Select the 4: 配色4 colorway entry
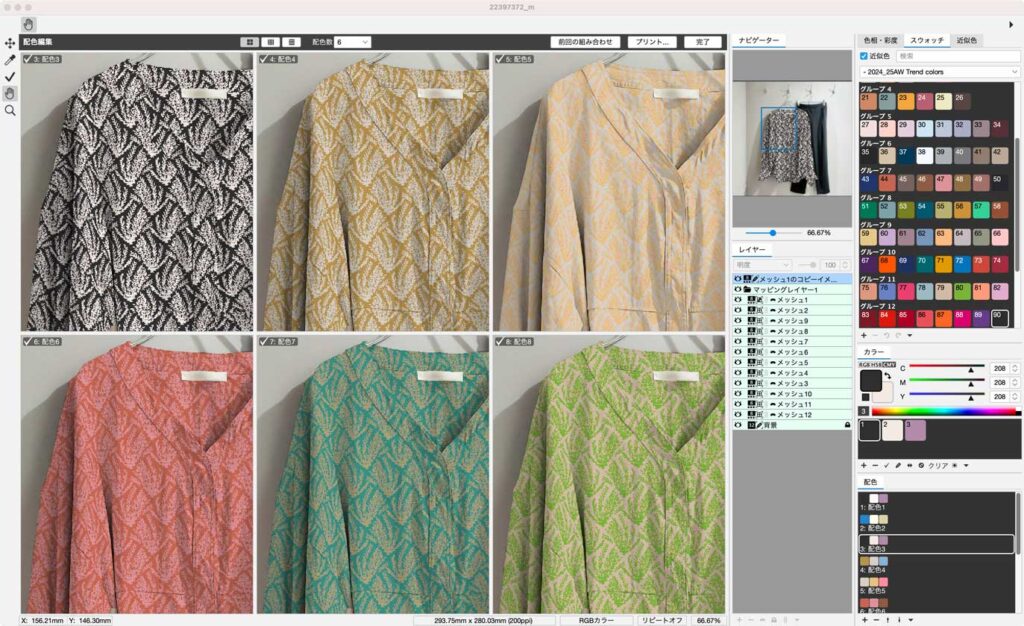This screenshot has width=1024, height=626. [x=937, y=565]
